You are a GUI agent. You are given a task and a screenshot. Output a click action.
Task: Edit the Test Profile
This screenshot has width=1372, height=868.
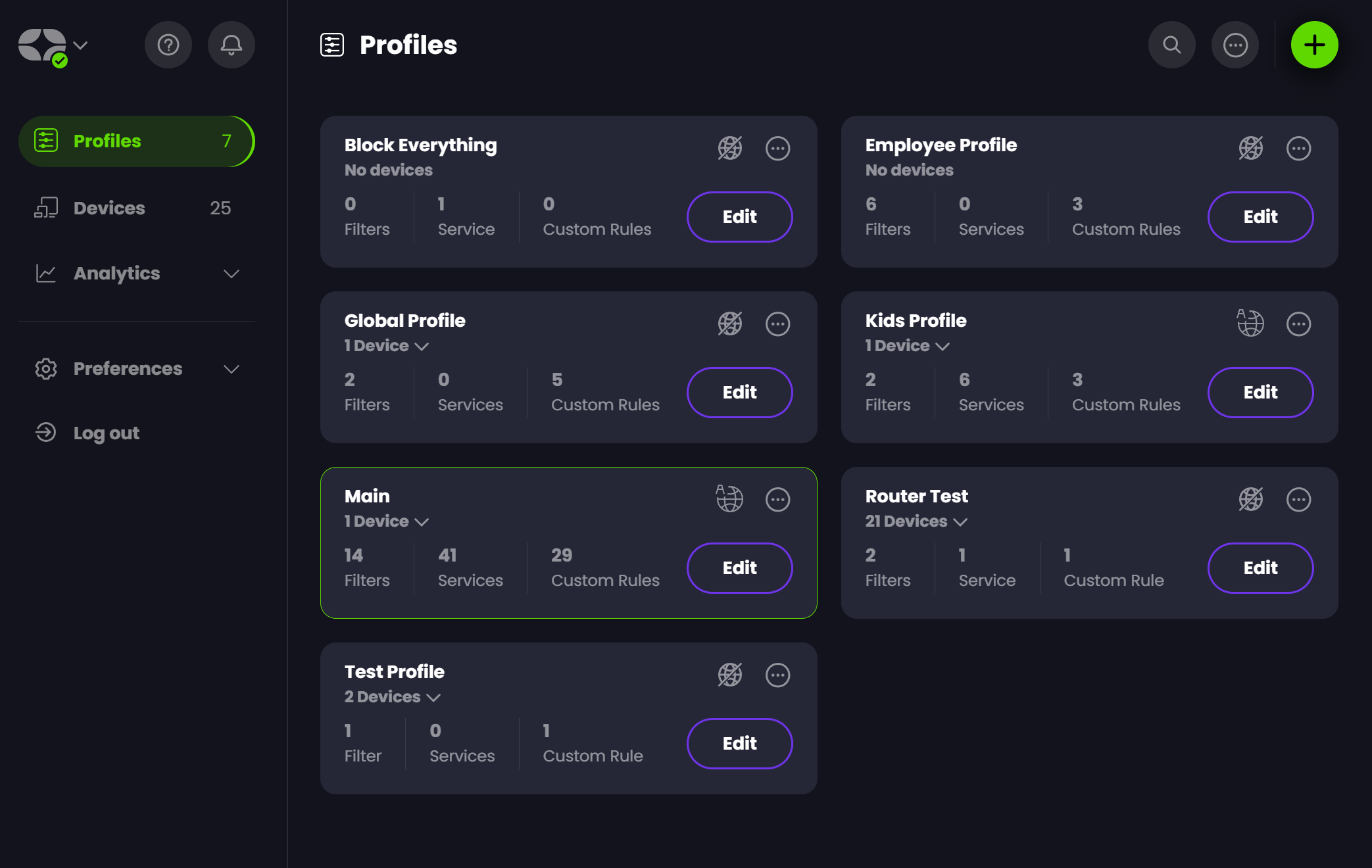(740, 744)
